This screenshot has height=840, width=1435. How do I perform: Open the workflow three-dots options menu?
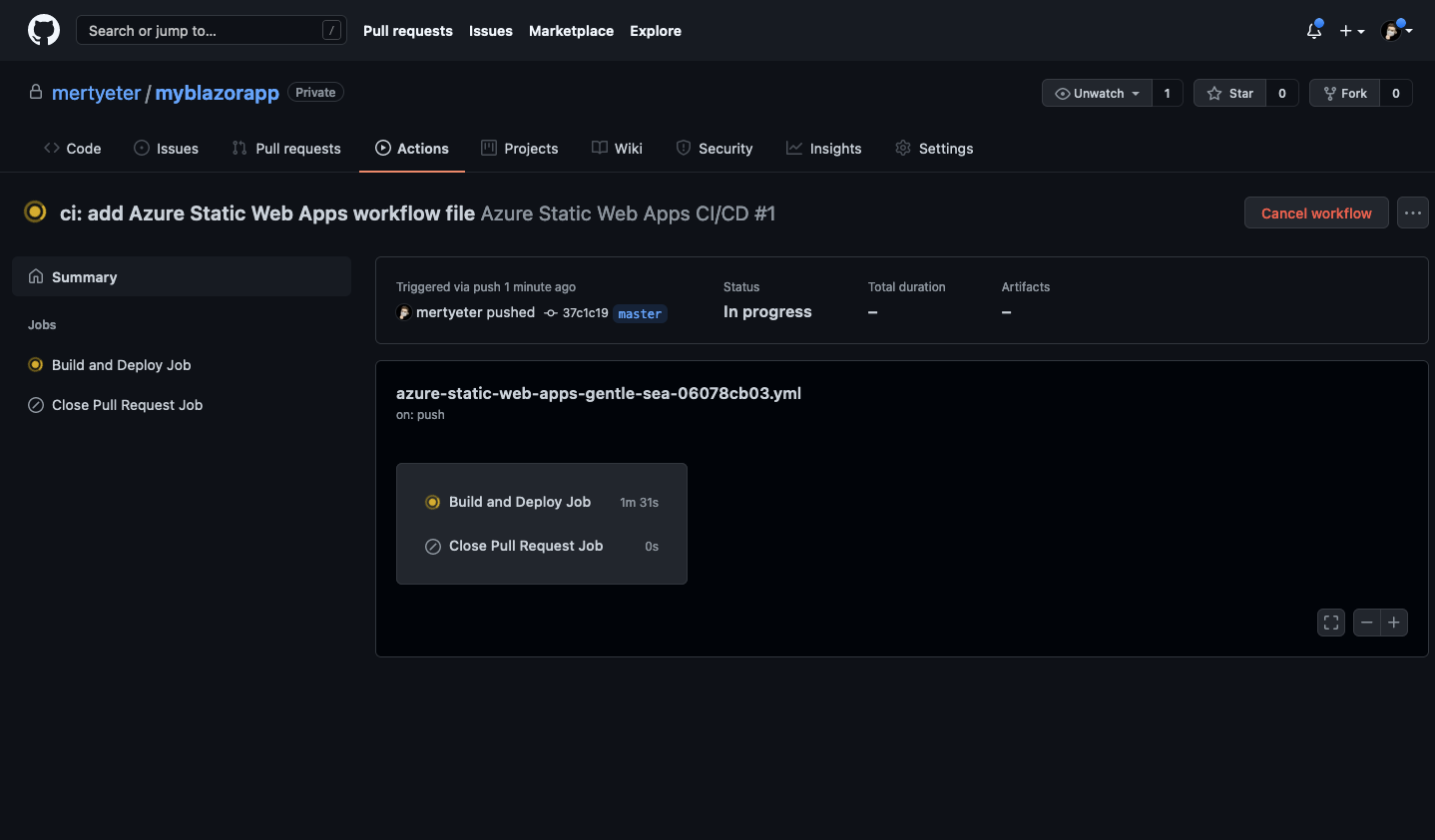[x=1413, y=212]
